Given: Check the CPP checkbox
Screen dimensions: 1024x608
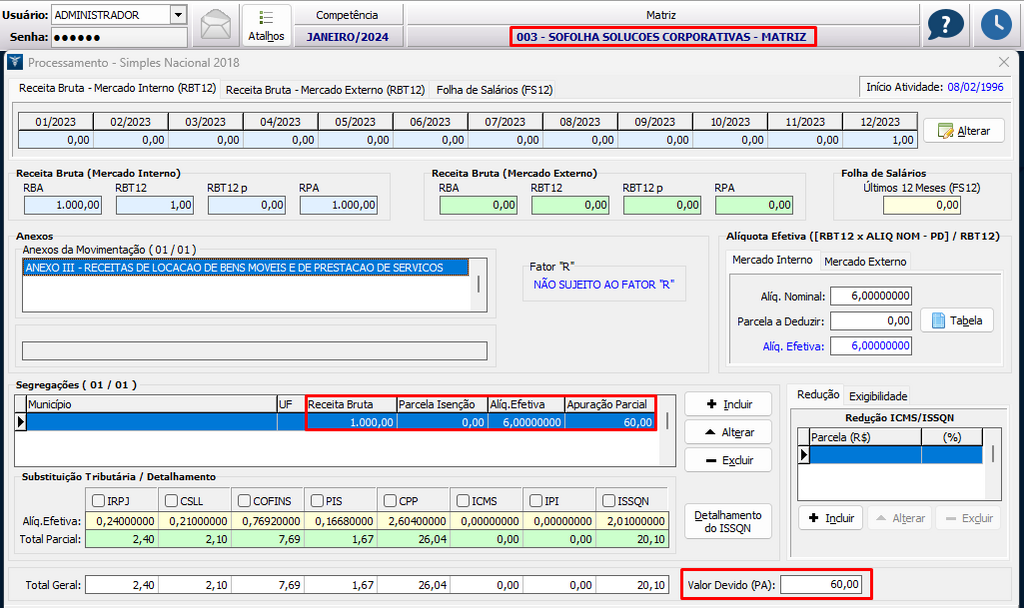Looking at the screenshot, I should click(391, 500).
